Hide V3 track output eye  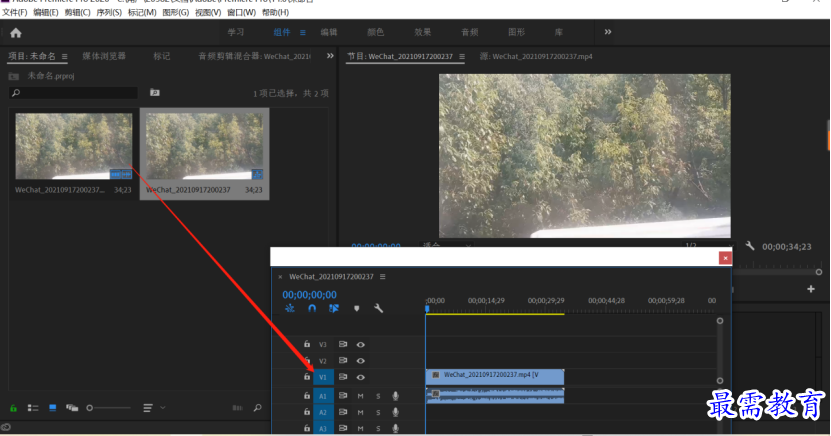(x=360, y=344)
